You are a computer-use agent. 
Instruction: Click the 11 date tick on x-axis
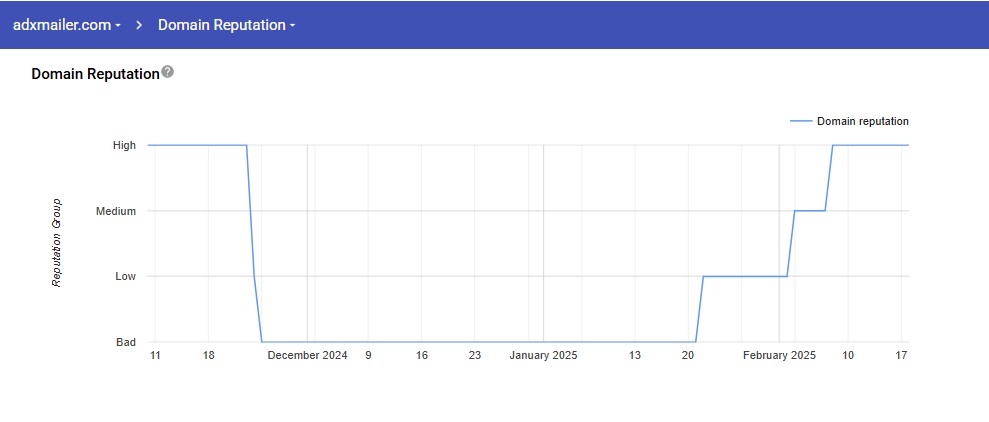(x=155, y=355)
